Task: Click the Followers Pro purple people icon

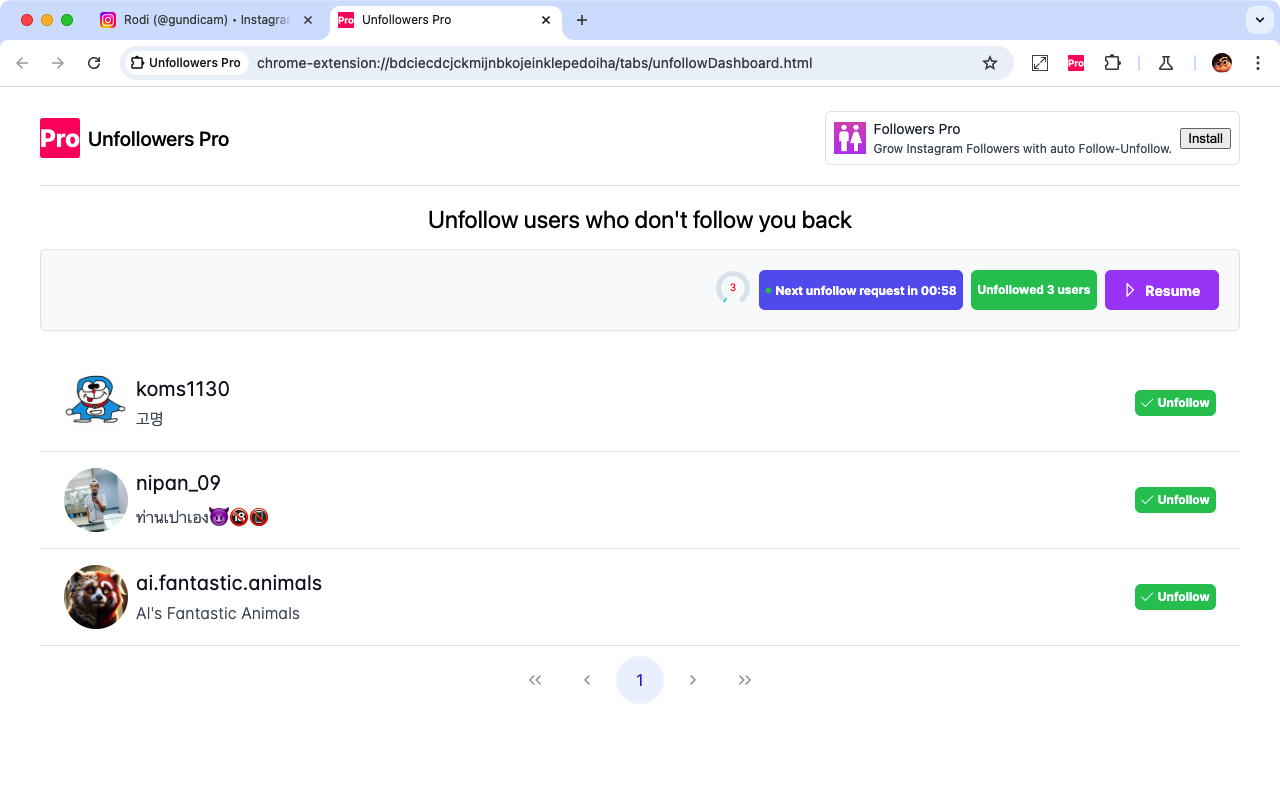Action: pyautogui.click(x=850, y=138)
